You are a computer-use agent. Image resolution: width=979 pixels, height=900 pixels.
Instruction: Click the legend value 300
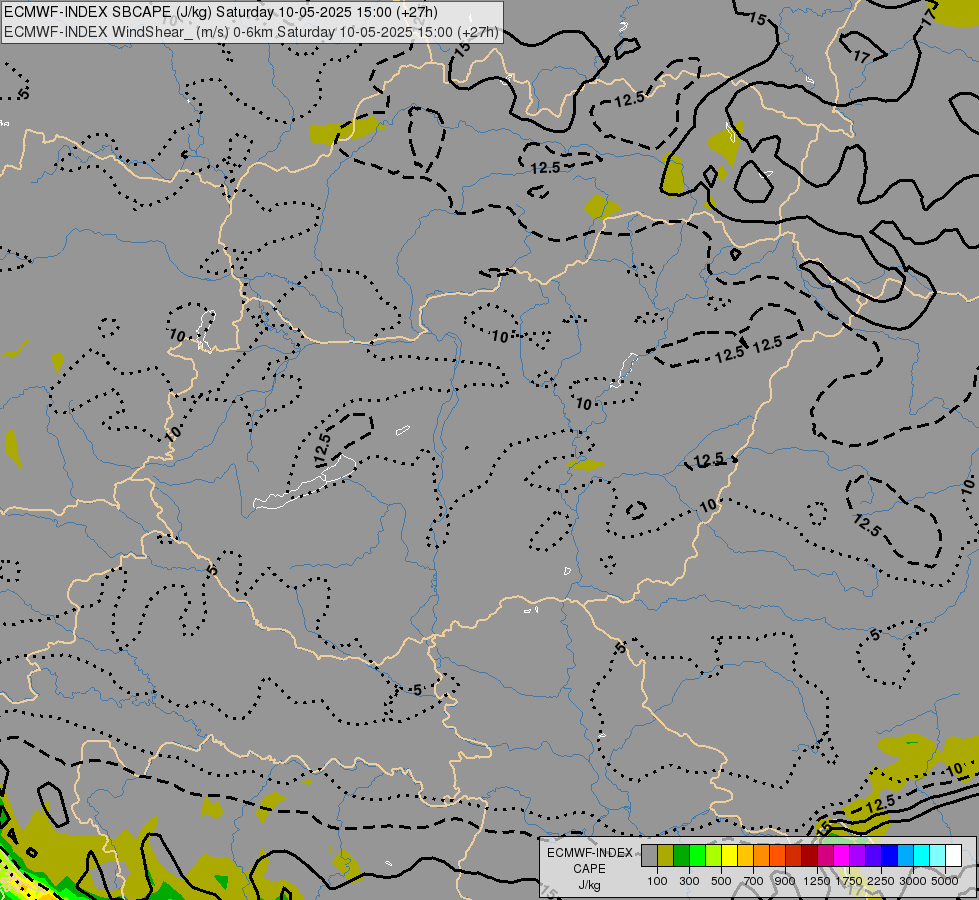(x=689, y=881)
